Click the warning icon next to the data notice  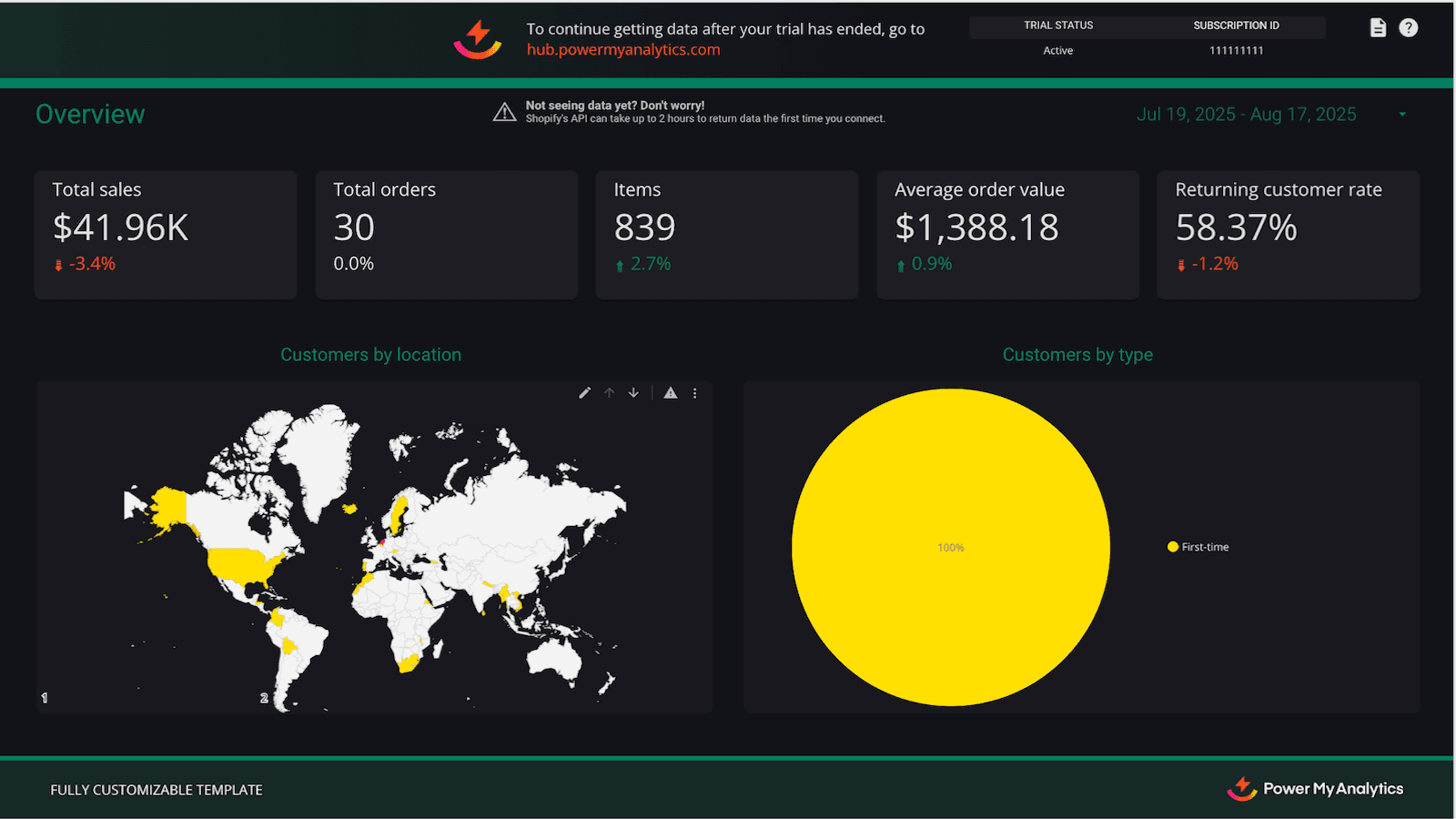pos(504,111)
